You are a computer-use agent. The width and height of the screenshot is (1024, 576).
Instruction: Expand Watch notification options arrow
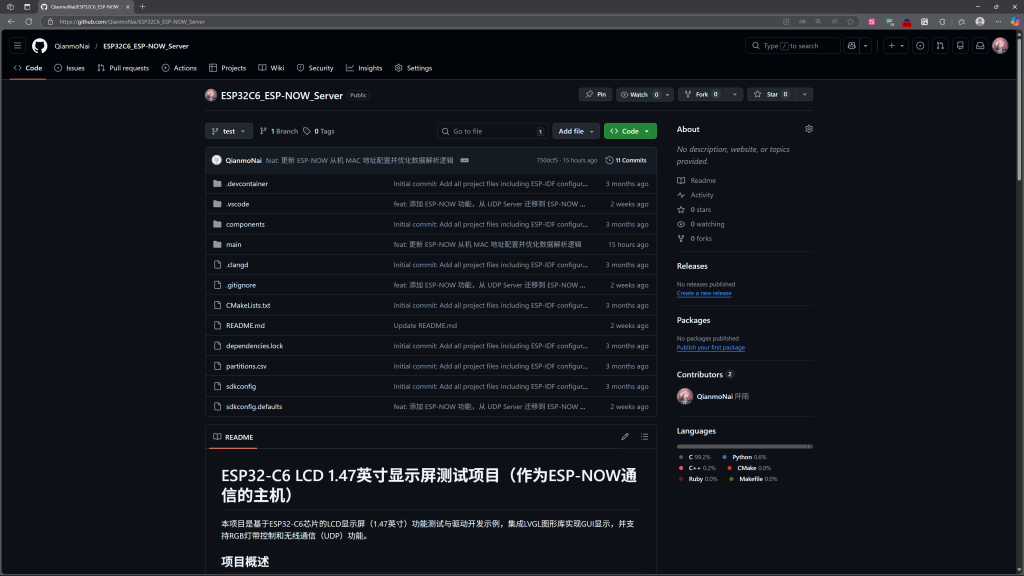667,95
